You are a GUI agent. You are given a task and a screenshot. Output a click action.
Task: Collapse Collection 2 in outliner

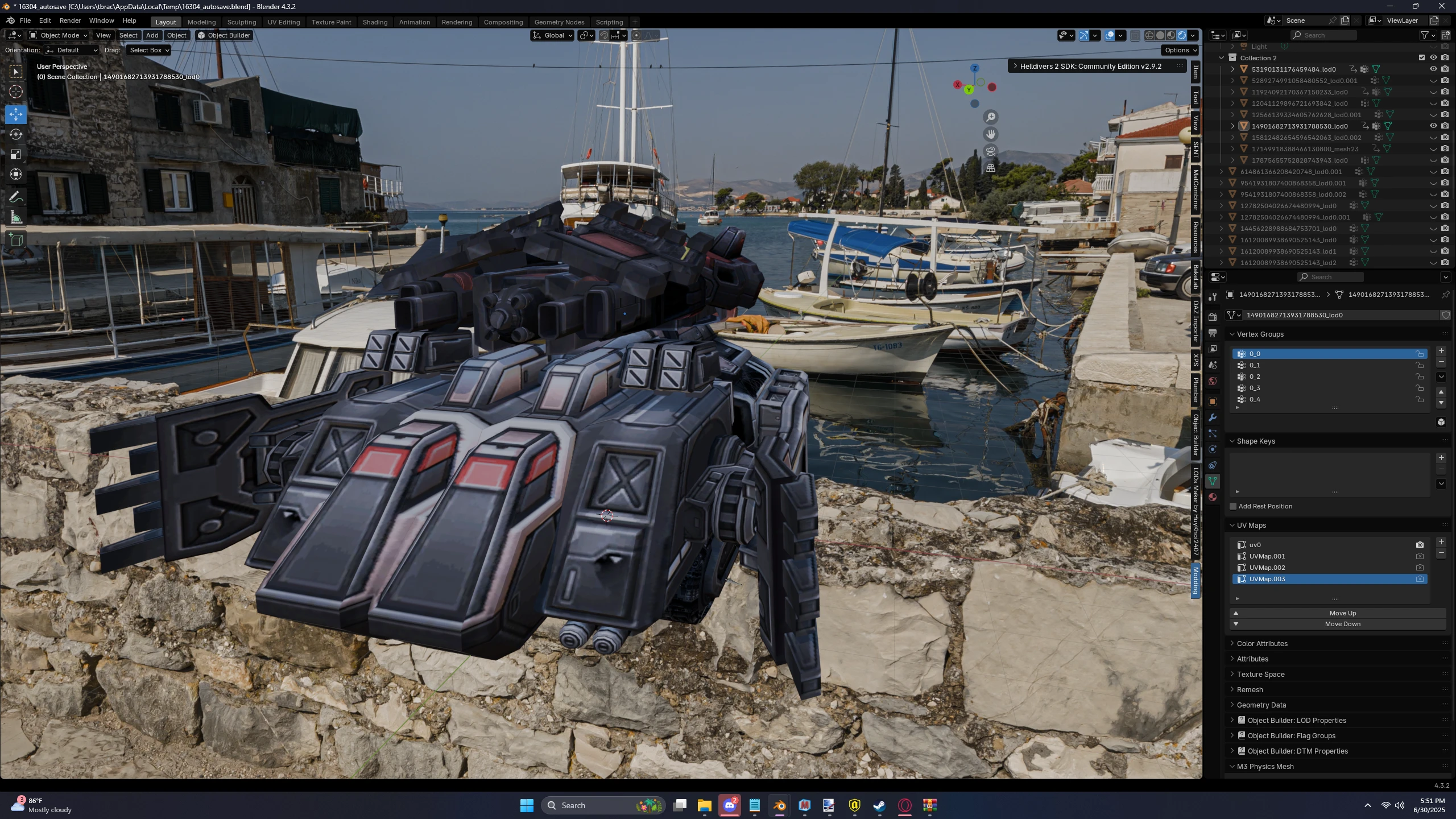coord(1221,58)
